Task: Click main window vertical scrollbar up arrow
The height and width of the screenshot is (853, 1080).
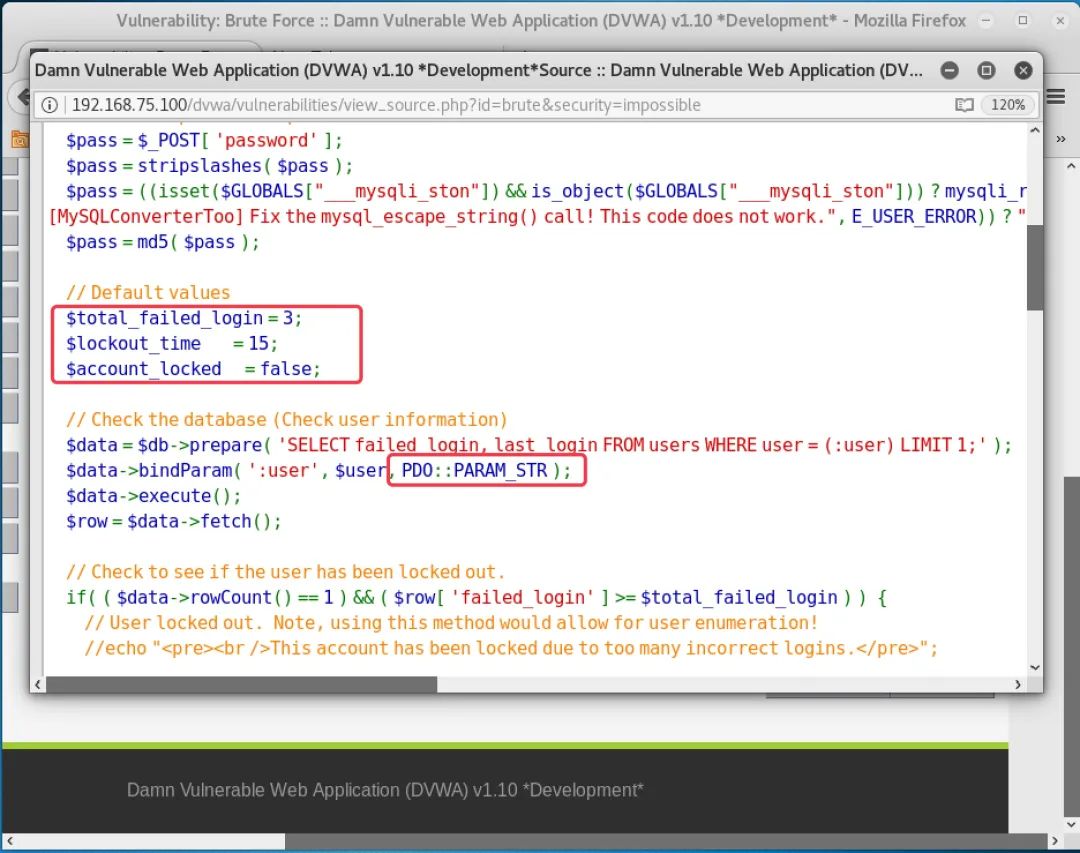Action: [1070, 166]
